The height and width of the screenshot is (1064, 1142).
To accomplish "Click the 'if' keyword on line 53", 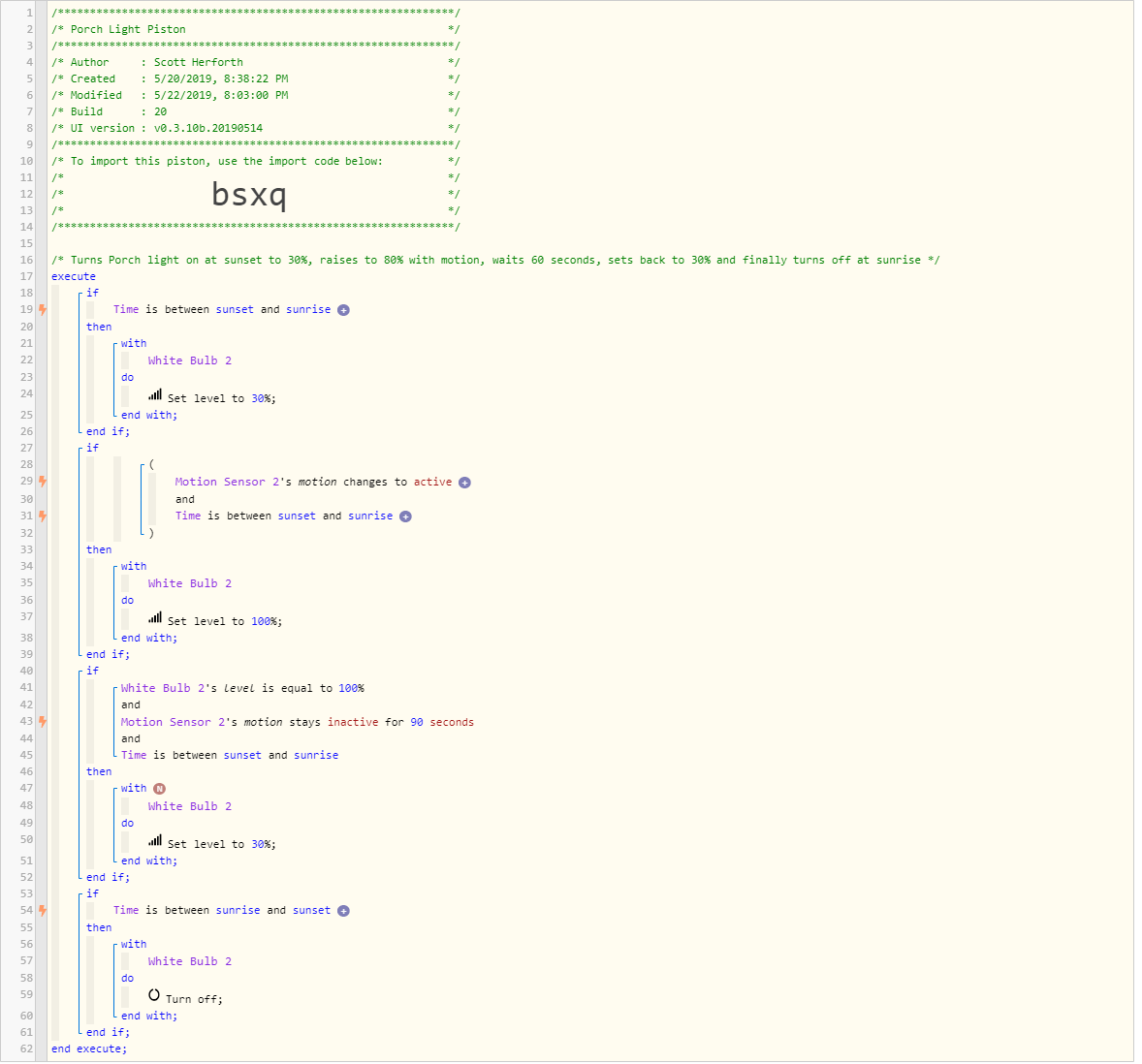I will (92, 894).
